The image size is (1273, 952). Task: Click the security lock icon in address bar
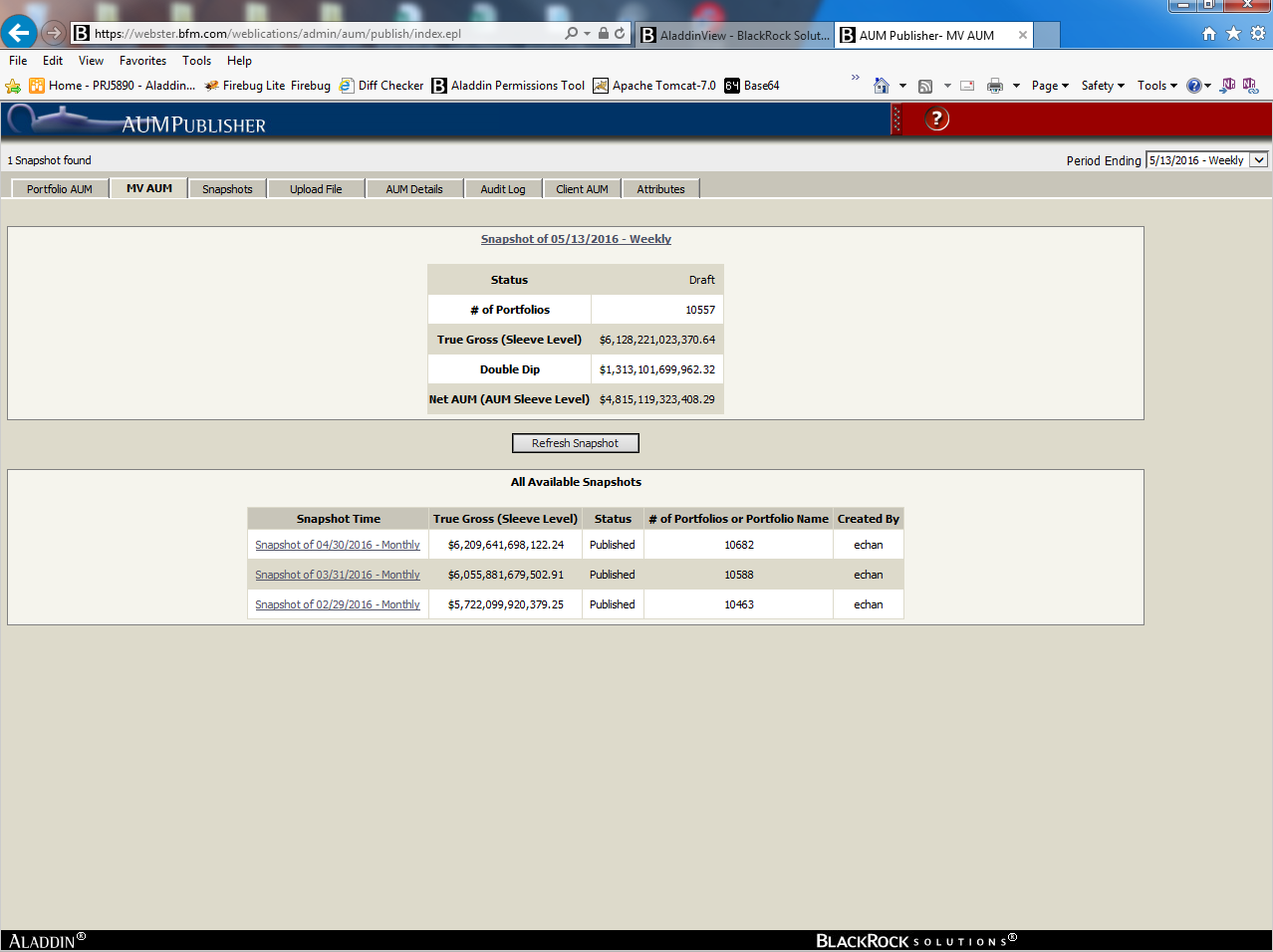604,34
